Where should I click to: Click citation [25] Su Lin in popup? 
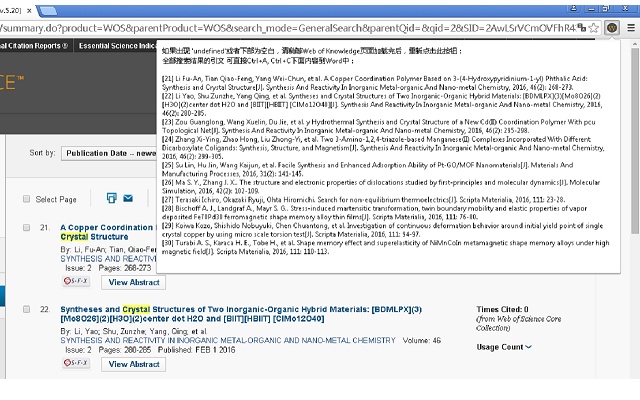[367, 169]
